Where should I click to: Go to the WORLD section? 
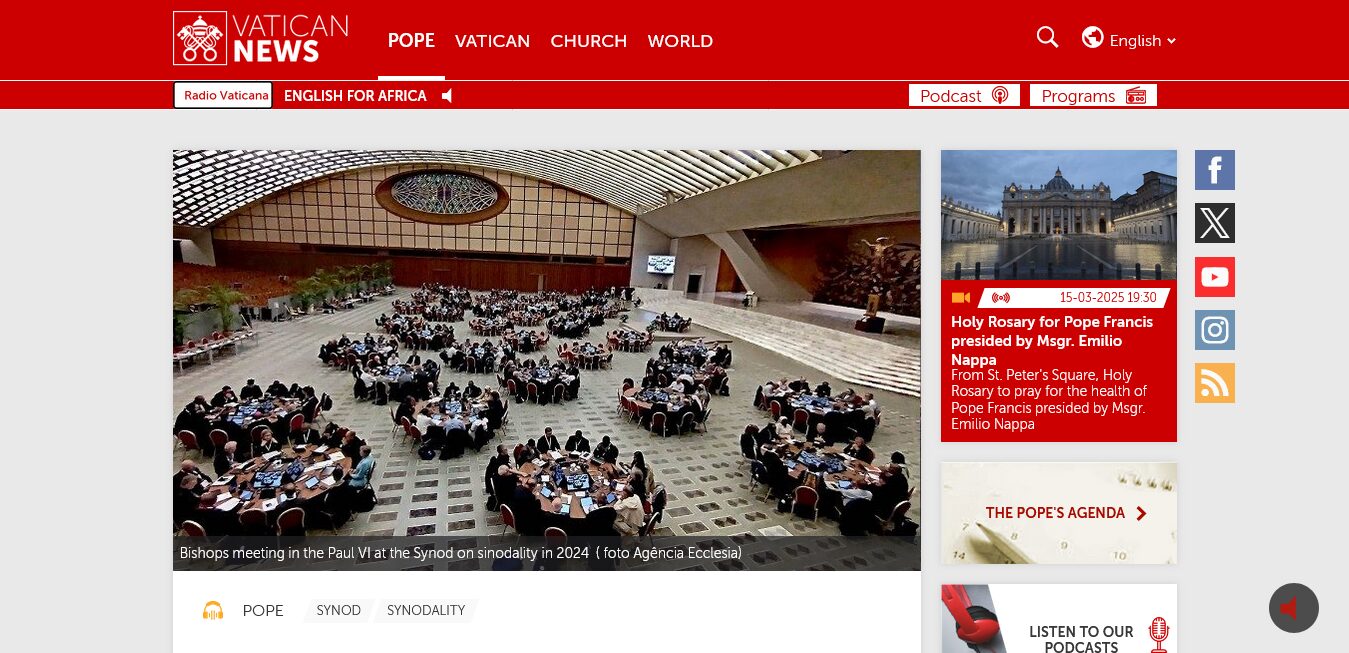pos(680,41)
